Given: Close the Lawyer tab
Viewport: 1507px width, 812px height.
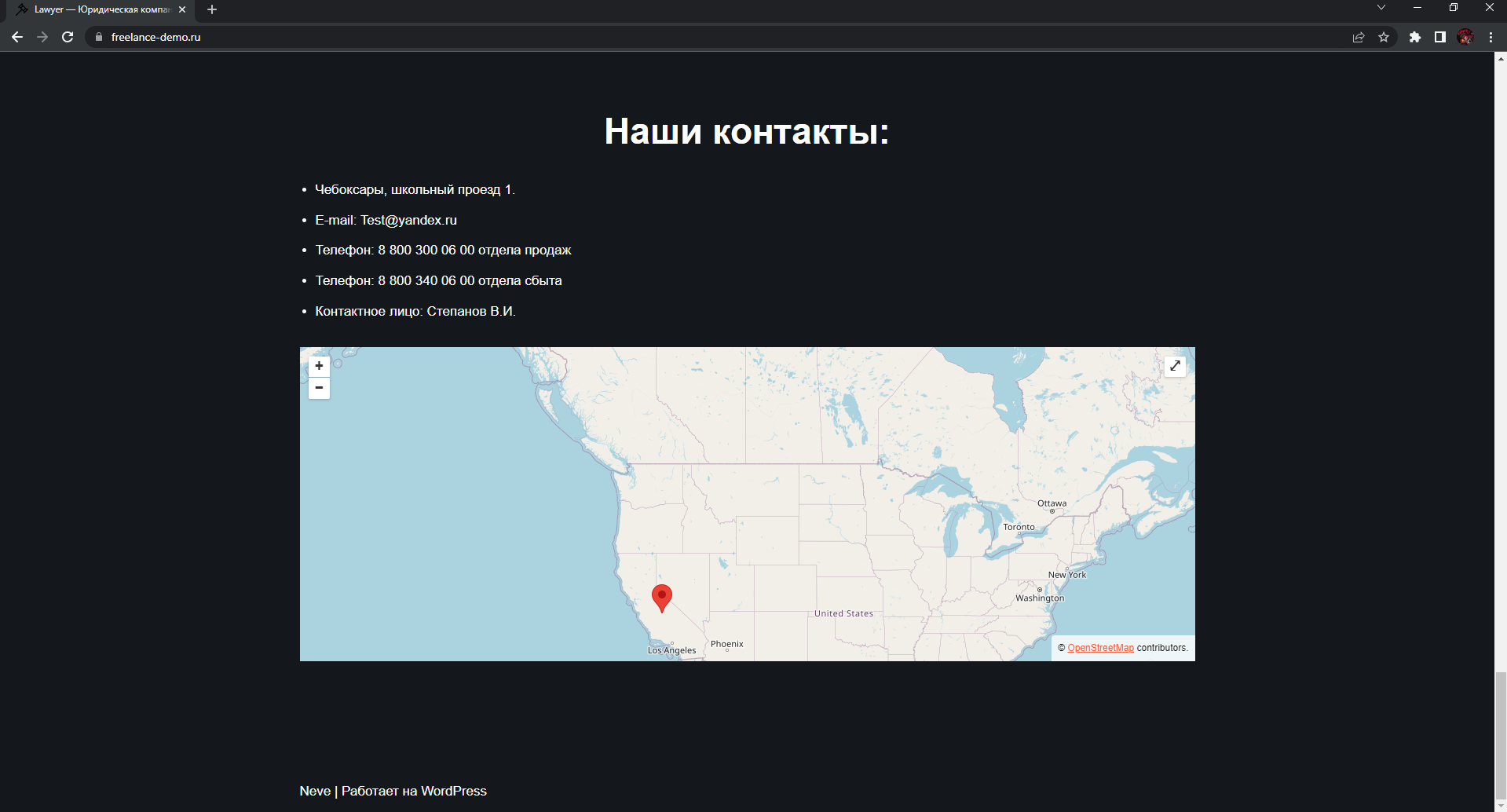Looking at the screenshot, I should click(182, 9).
